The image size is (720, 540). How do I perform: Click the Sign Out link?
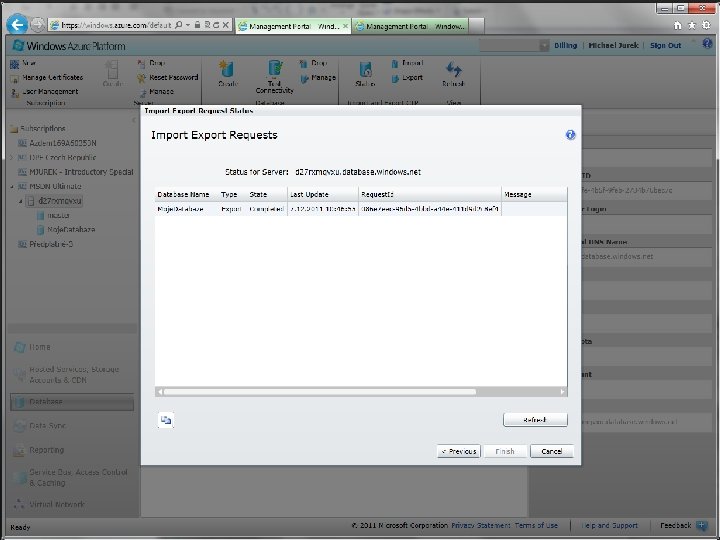coord(665,45)
